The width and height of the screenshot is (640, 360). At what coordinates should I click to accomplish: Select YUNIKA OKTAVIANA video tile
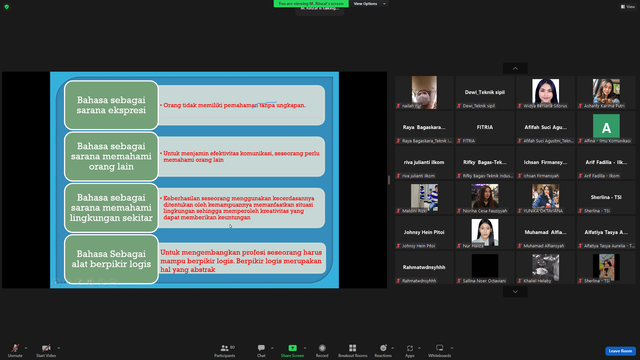click(x=545, y=198)
